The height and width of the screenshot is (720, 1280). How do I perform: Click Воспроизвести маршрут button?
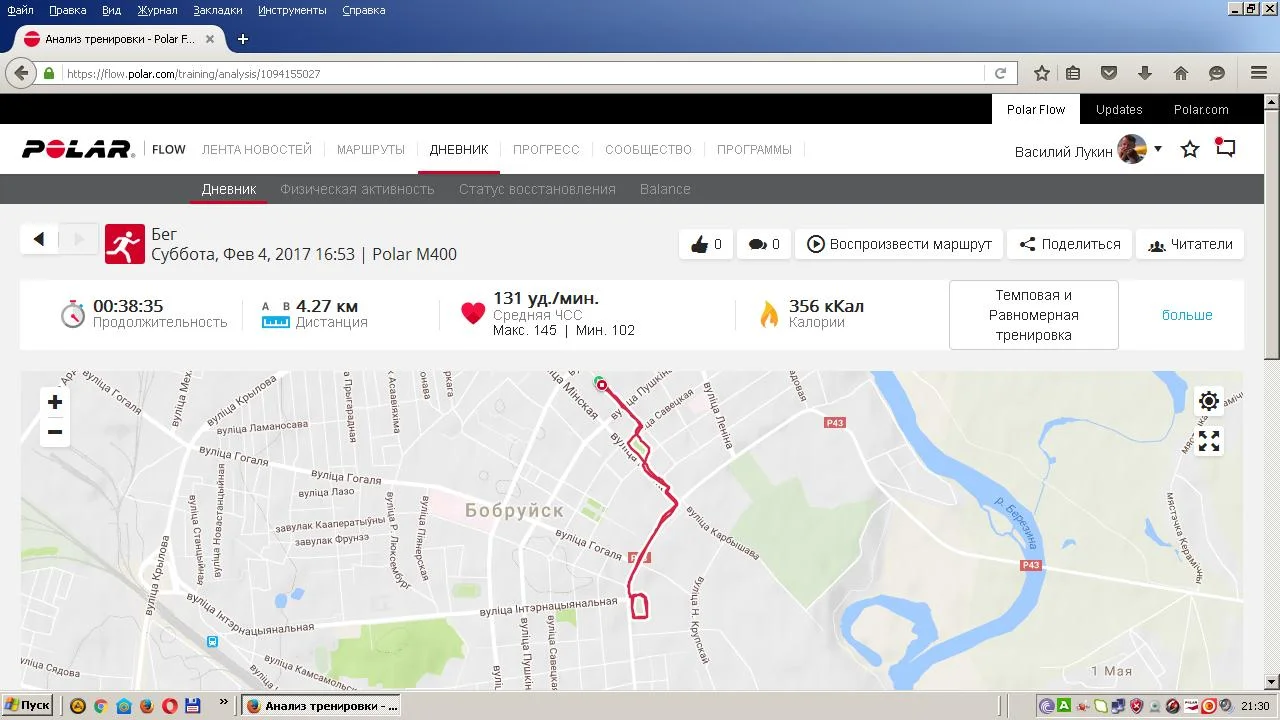pos(899,244)
